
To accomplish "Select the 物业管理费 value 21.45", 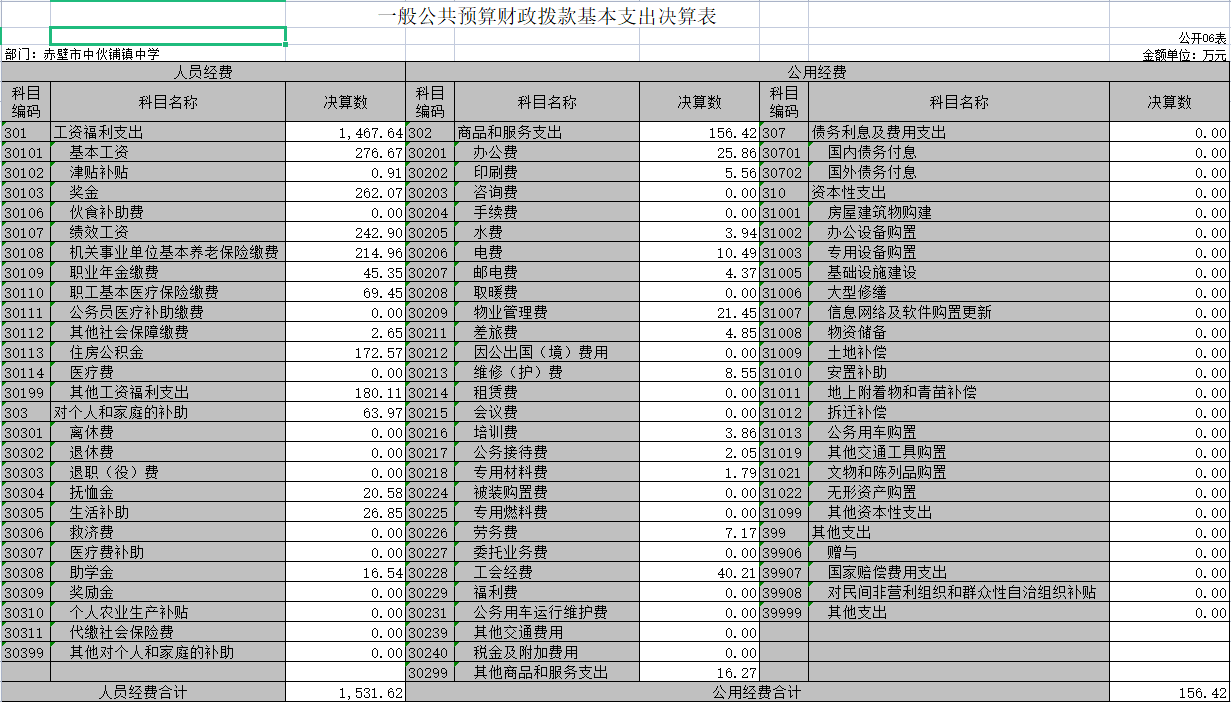I will pos(700,312).
